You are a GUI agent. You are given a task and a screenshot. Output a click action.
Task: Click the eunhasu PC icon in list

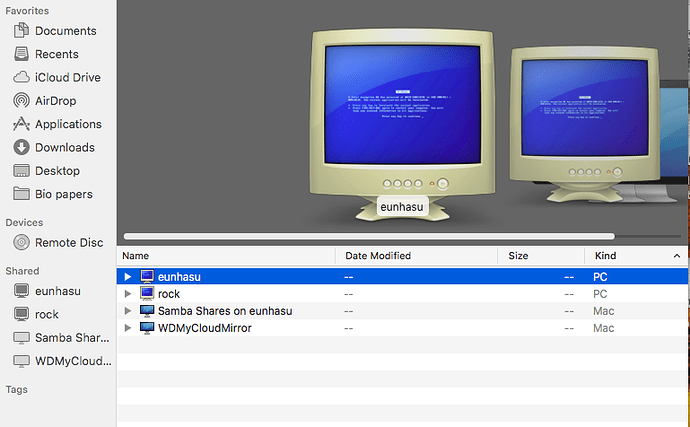pos(147,276)
